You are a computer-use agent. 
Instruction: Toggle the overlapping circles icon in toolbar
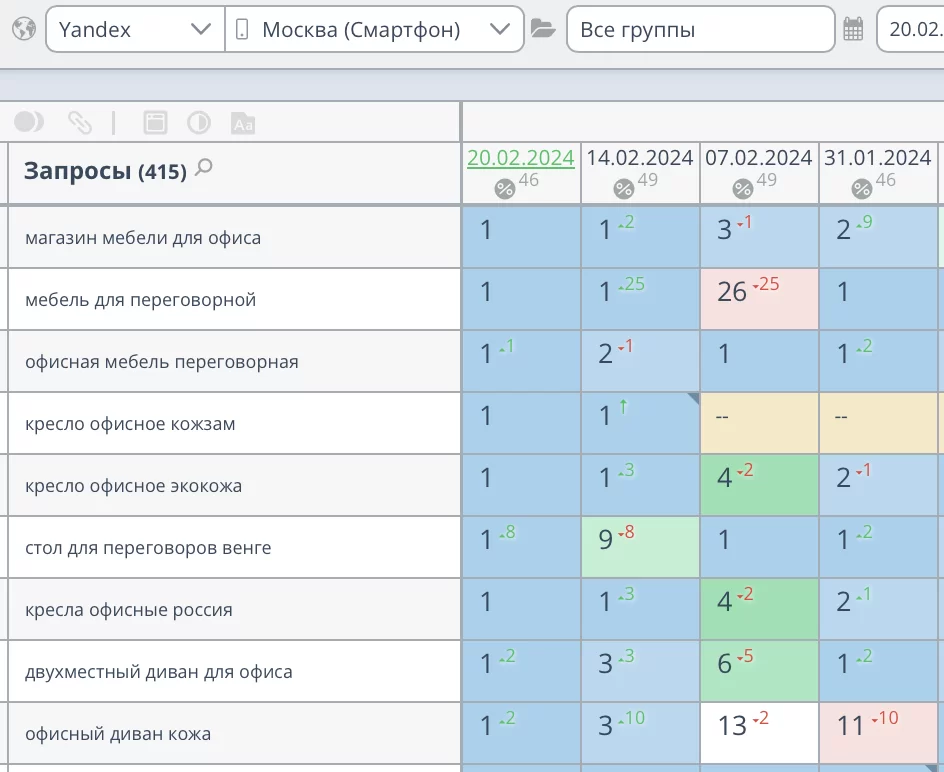click(29, 122)
